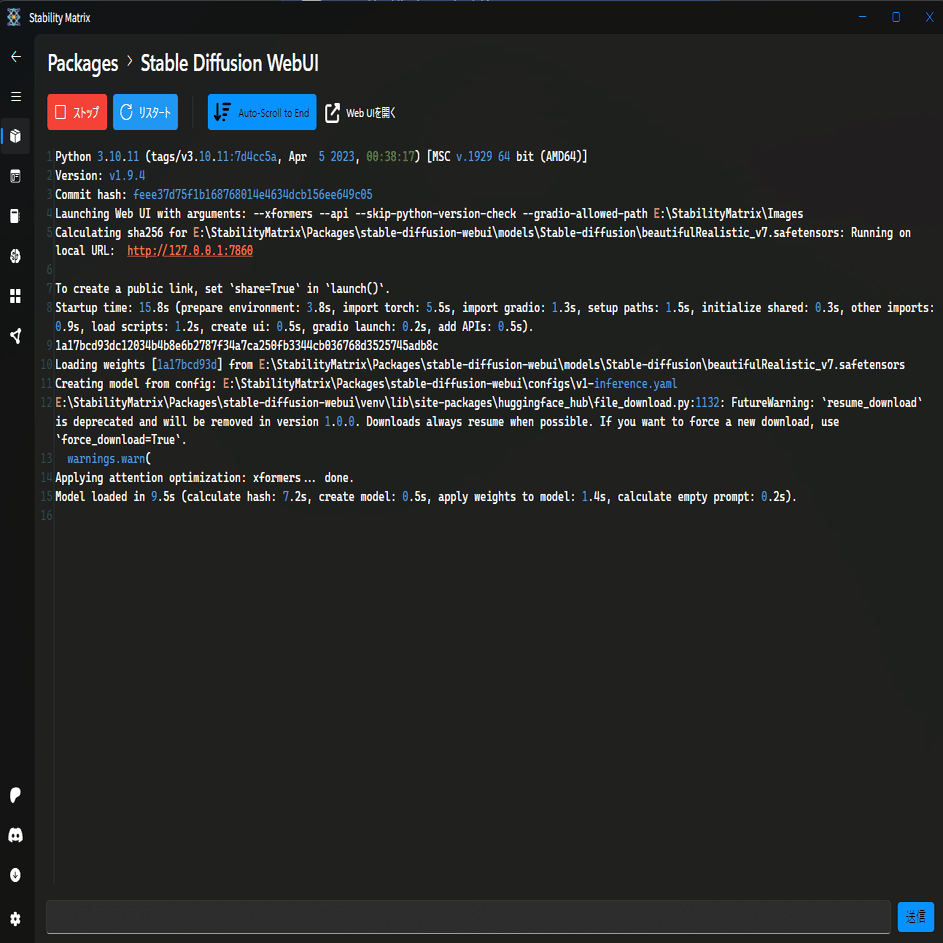Click the 'Model loaded in 9.5s' line
The width and height of the screenshot is (943, 943).
426,497
